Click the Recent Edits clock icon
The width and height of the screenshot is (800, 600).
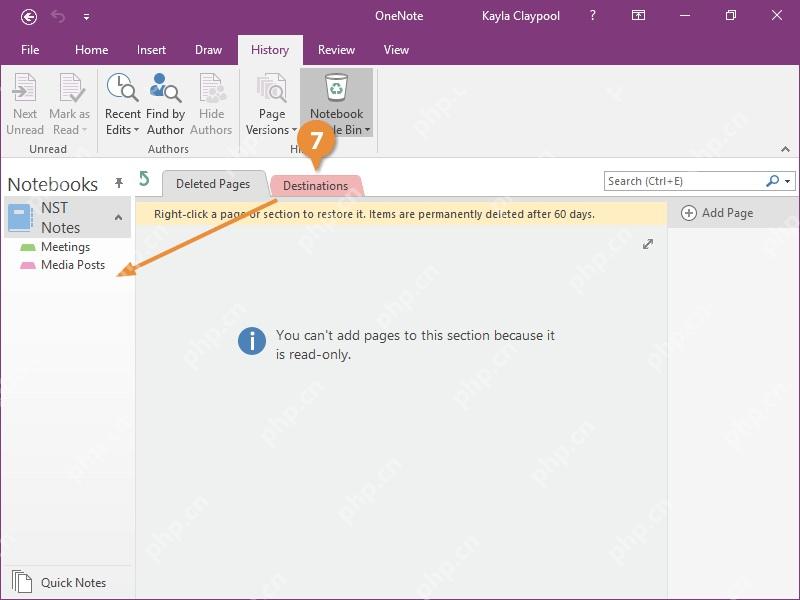pos(122,87)
